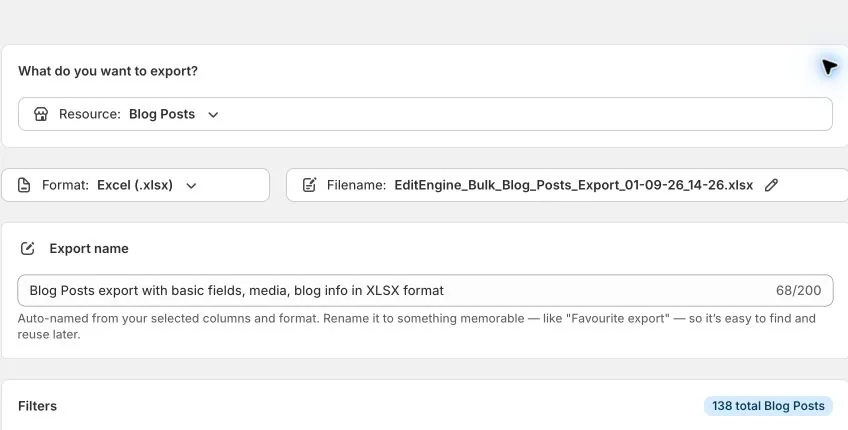Open the Resource dropdown set to Blog Posts
848x430 pixels.
(425, 114)
